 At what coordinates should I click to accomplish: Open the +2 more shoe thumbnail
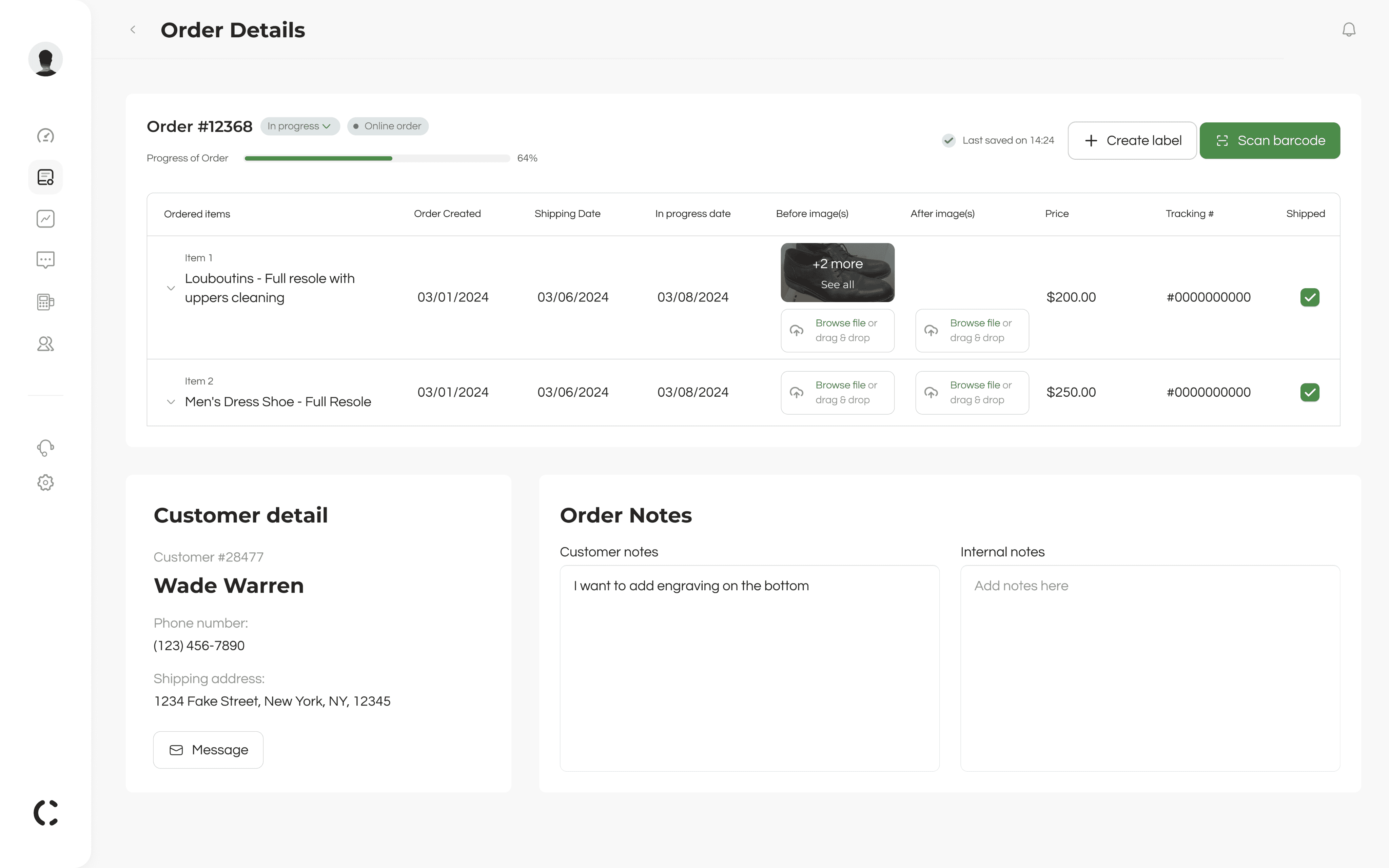(837, 273)
